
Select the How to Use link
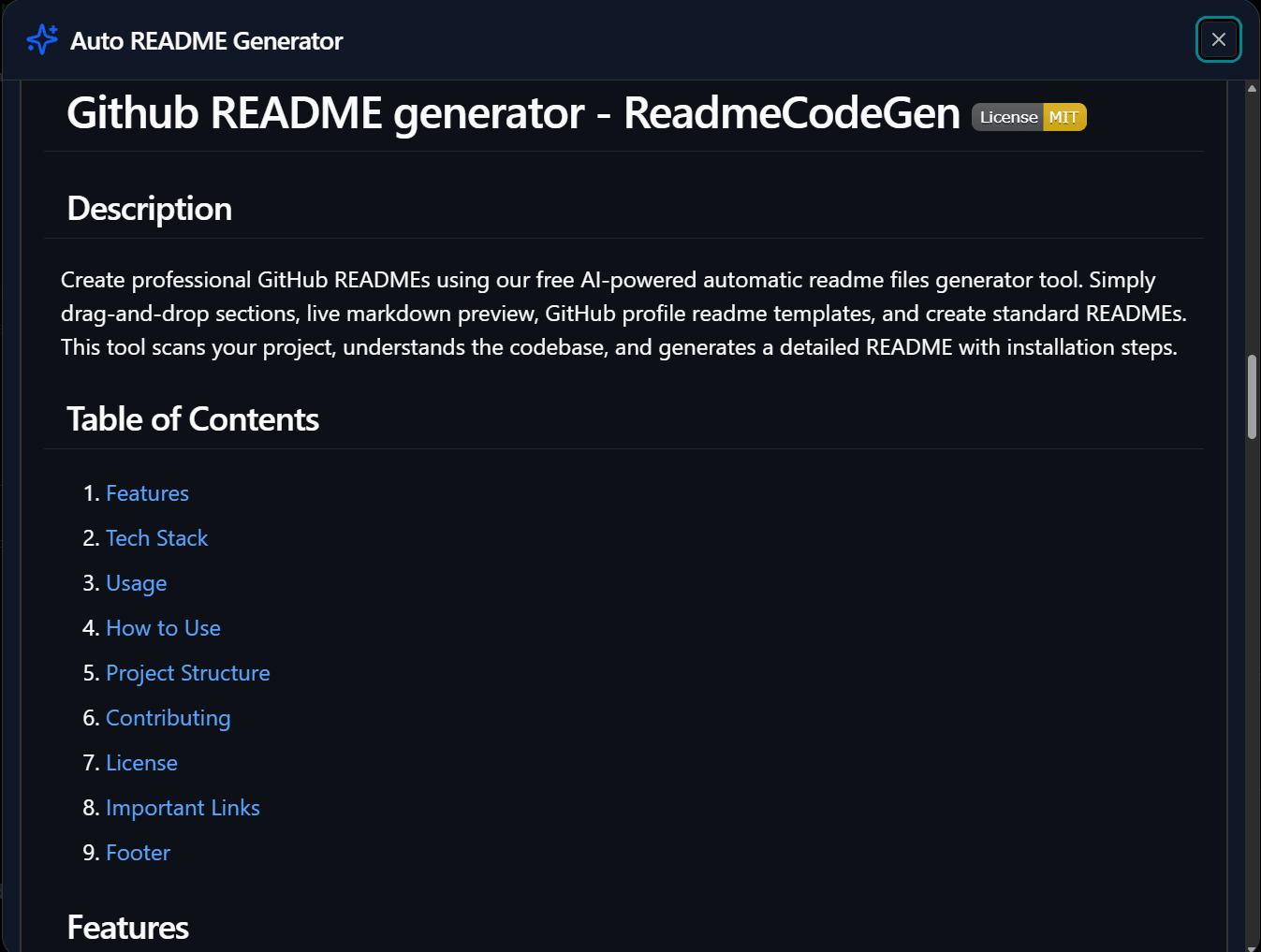[163, 628]
